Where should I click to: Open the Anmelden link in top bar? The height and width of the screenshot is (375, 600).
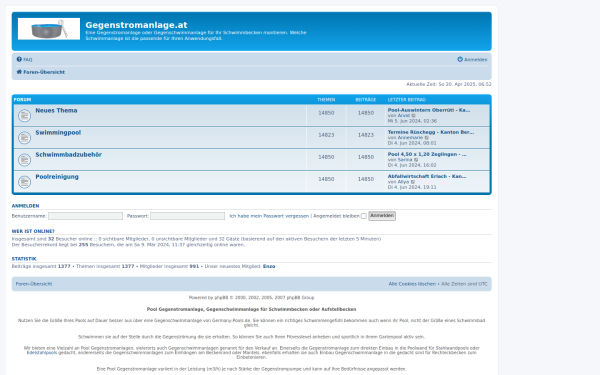[x=476, y=60]
